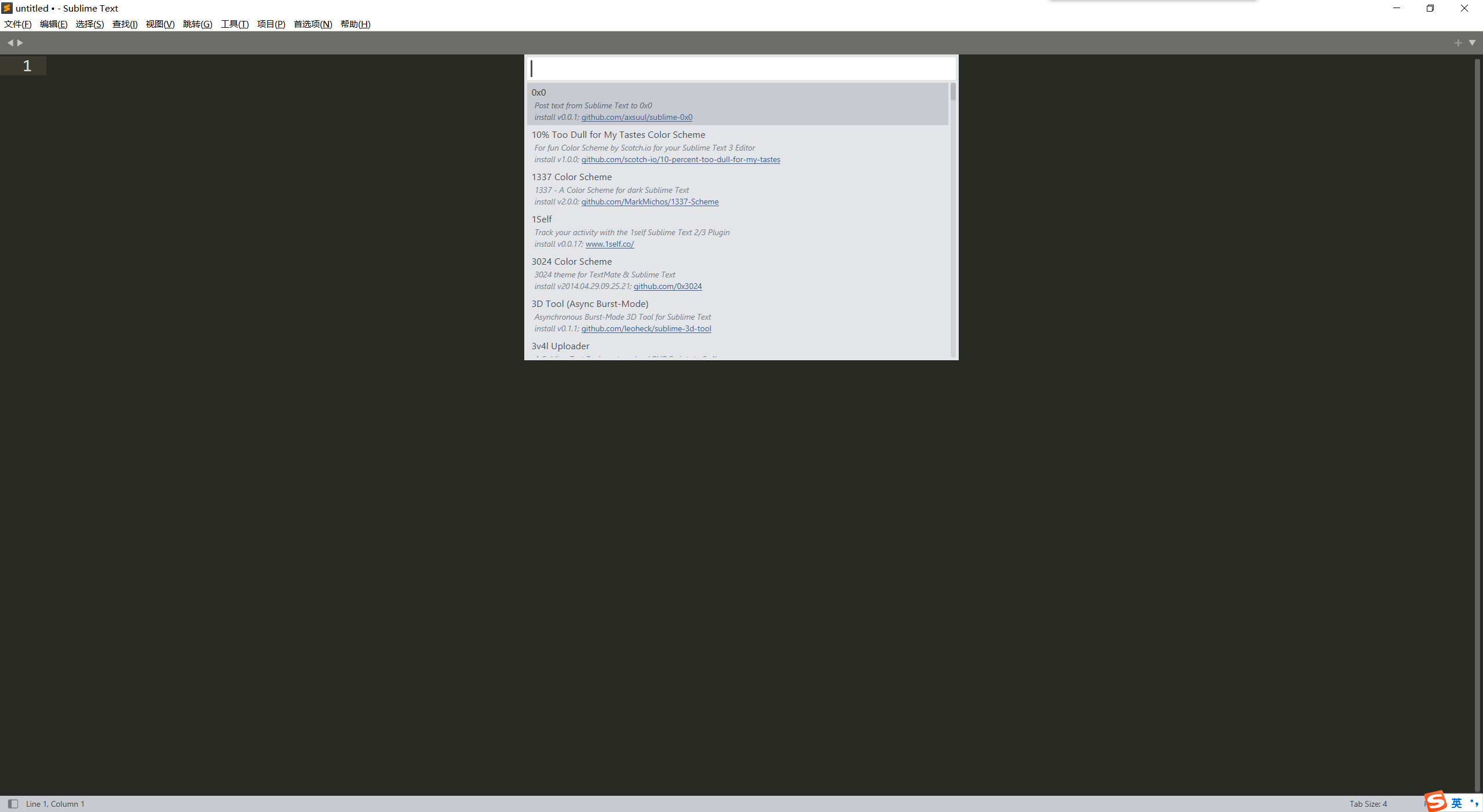Open the tab overflow dropdown arrow

click(1473, 42)
